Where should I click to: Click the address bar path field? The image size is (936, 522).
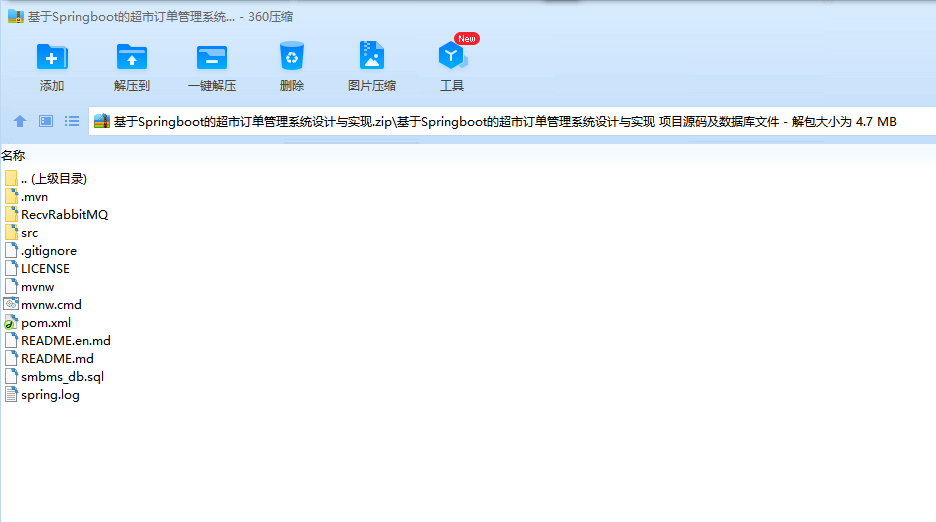click(x=512, y=121)
